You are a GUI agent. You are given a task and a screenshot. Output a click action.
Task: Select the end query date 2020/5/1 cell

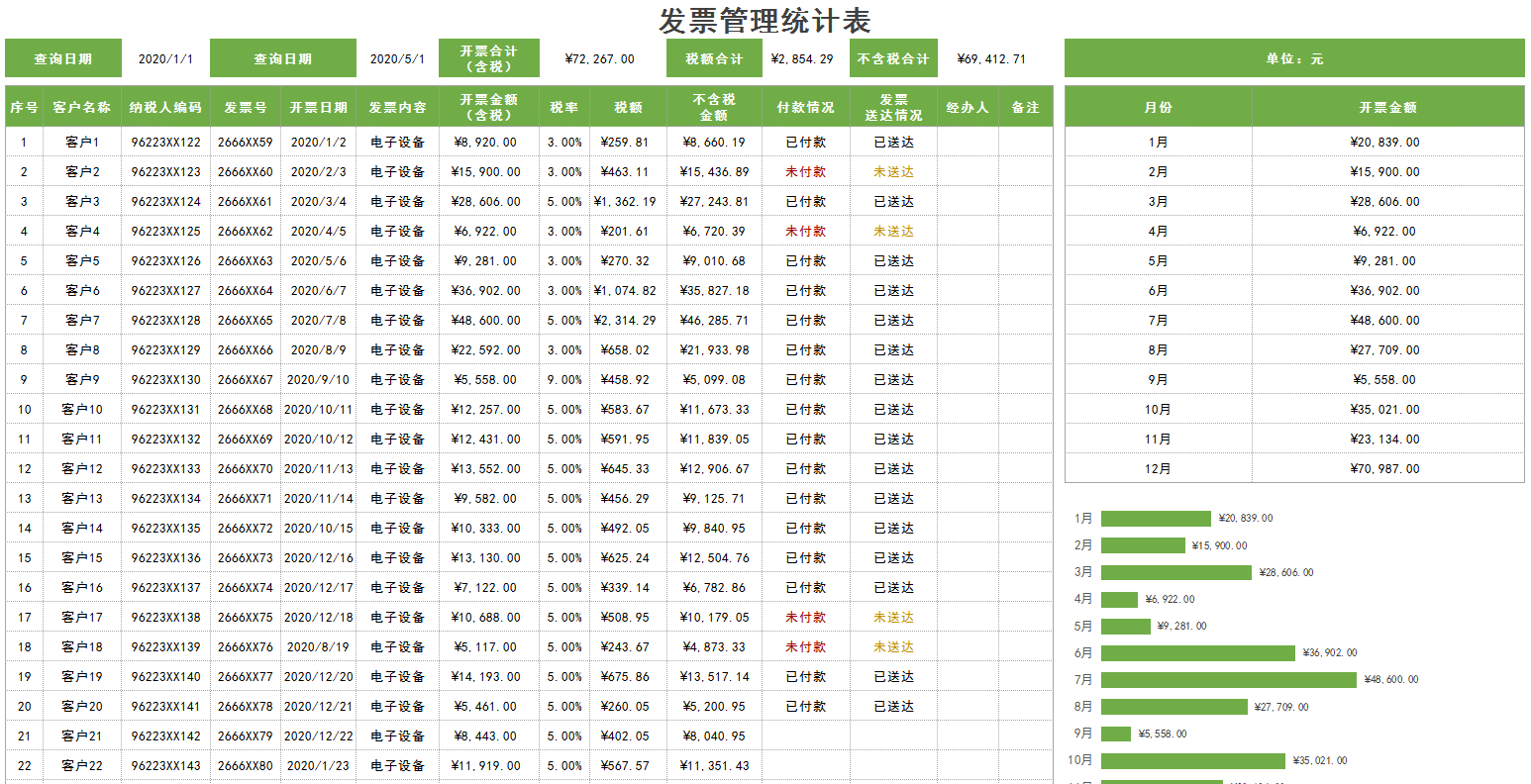pyautogui.click(x=397, y=59)
